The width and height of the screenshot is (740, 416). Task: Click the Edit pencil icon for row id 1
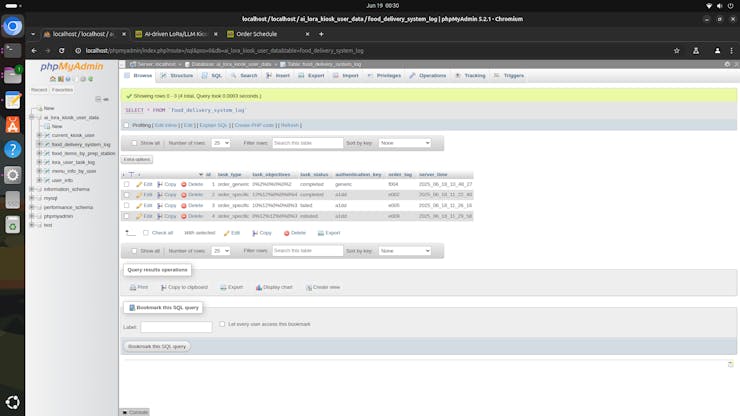point(139,184)
